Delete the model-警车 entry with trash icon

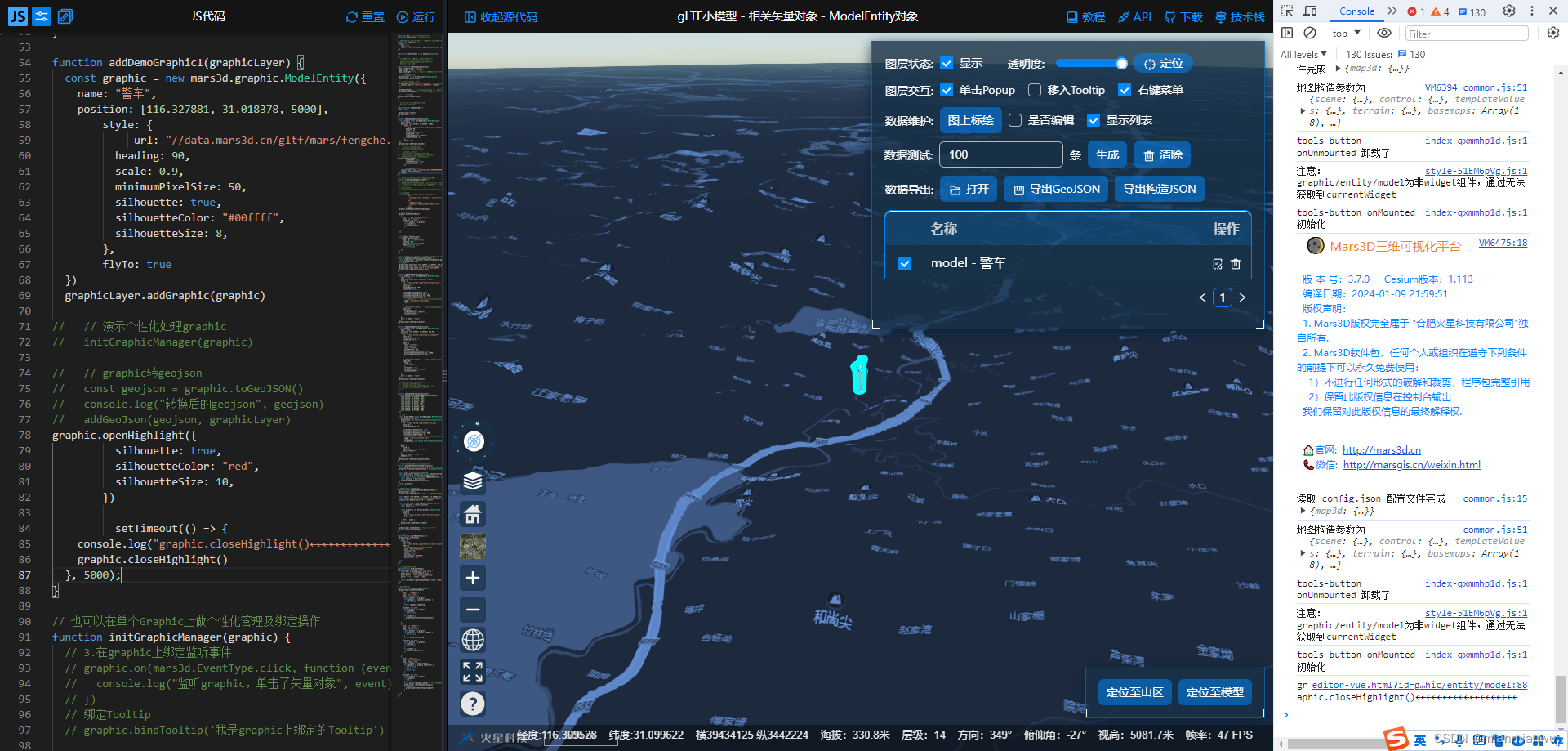(x=1235, y=263)
